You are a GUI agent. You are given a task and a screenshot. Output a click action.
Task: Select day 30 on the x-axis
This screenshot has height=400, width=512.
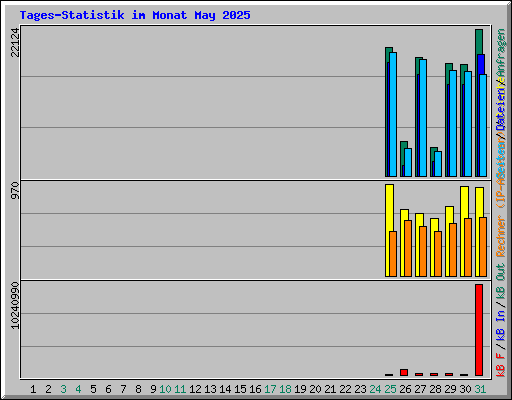click(465, 389)
